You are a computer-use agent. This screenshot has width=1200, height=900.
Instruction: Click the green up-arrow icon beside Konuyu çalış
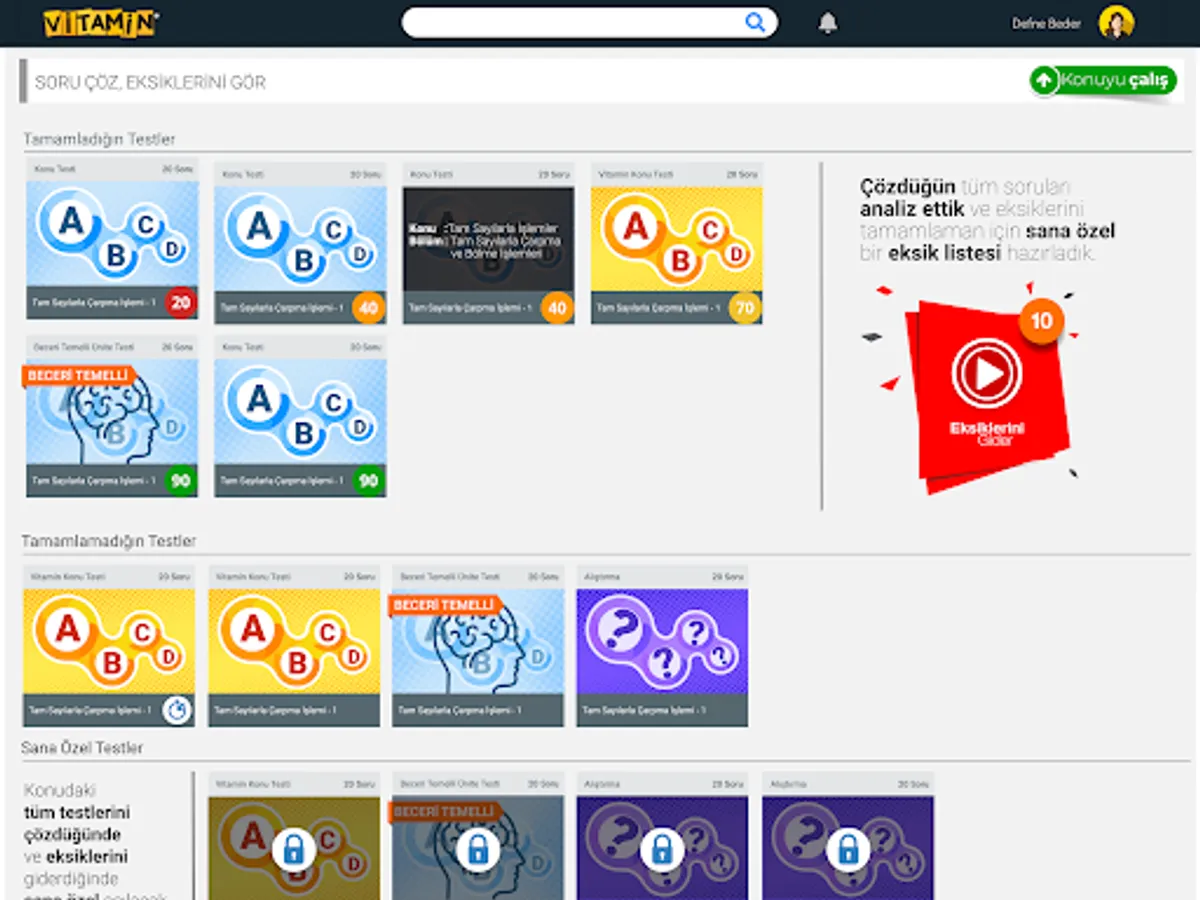coord(1045,81)
